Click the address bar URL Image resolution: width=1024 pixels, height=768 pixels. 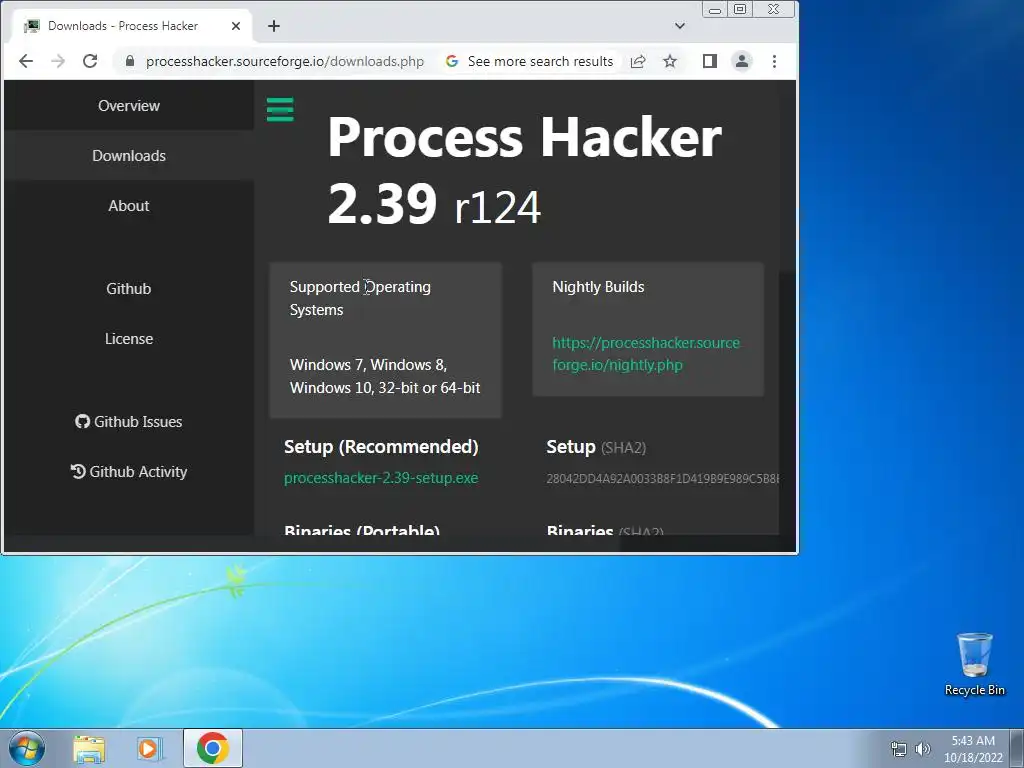tap(285, 61)
